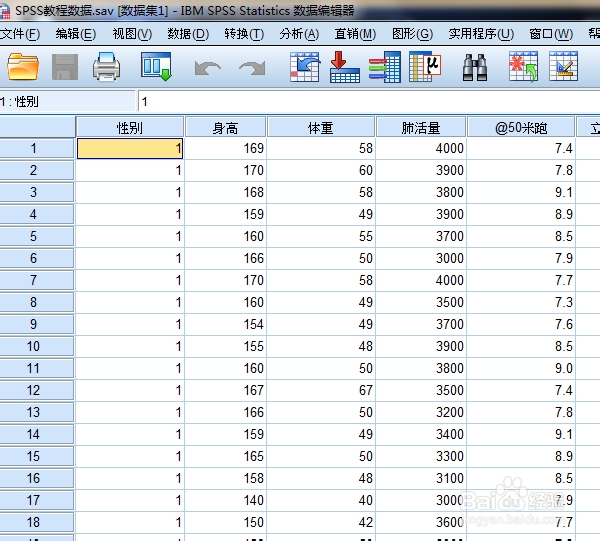
Task: Click the Go to case icon
Action: tap(305, 67)
